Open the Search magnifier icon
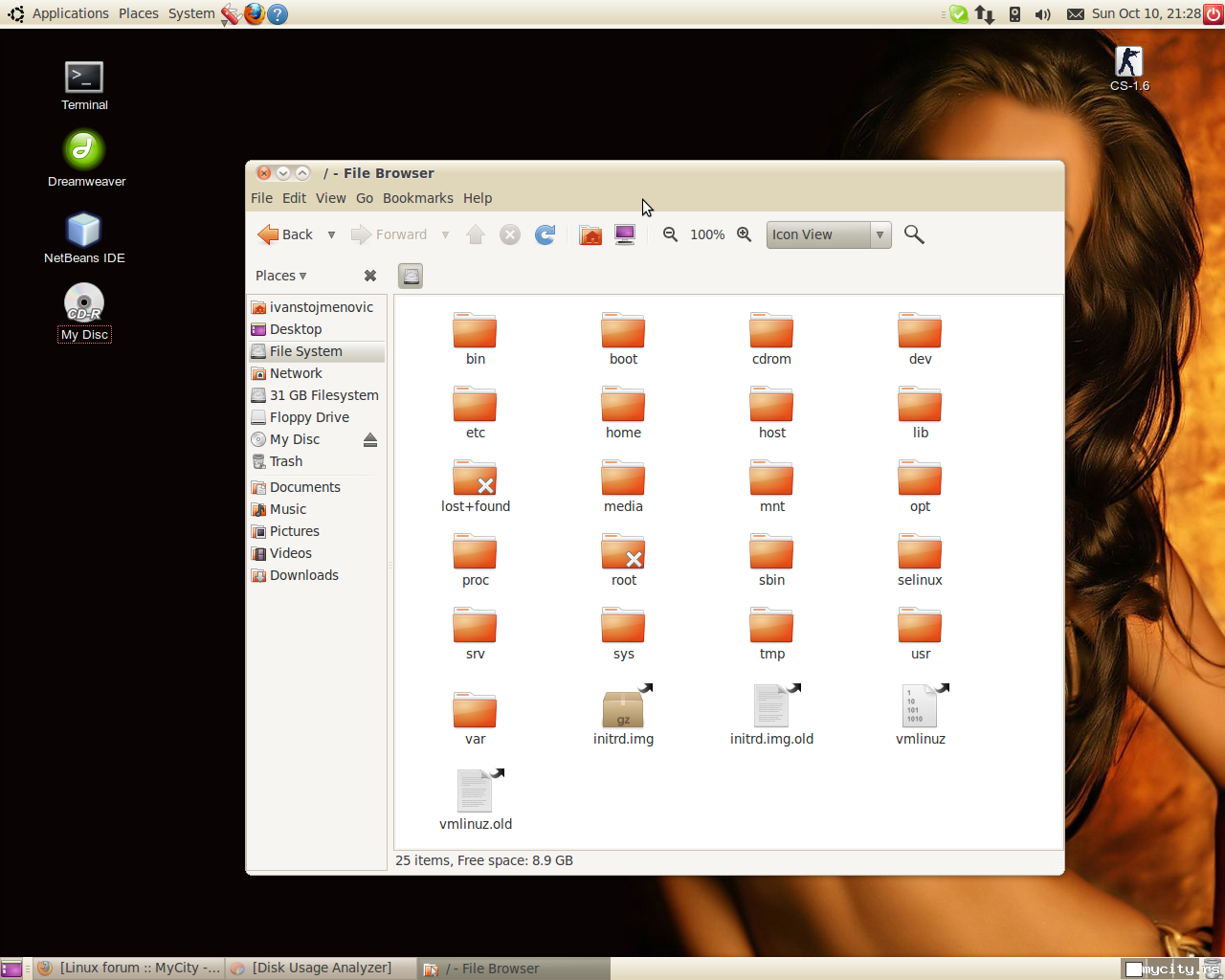This screenshot has height=980, width=1225. click(x=914, y=234)
